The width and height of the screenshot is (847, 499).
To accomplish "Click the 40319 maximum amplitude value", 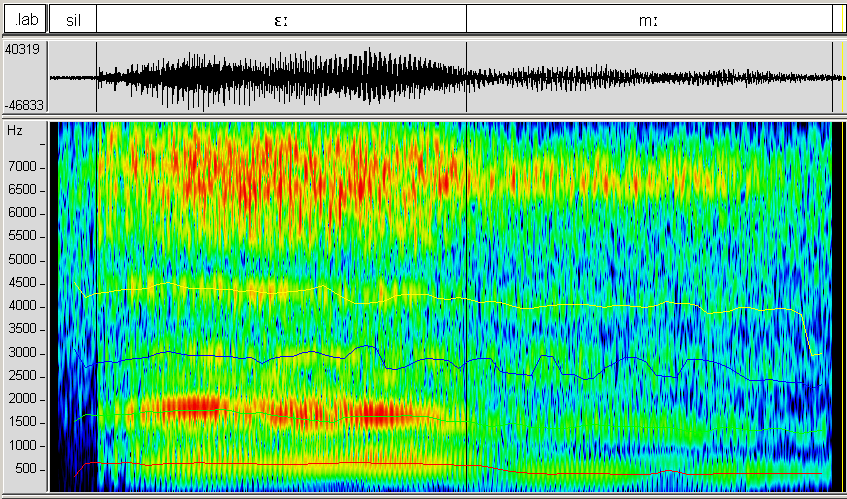I will [22, 49].
